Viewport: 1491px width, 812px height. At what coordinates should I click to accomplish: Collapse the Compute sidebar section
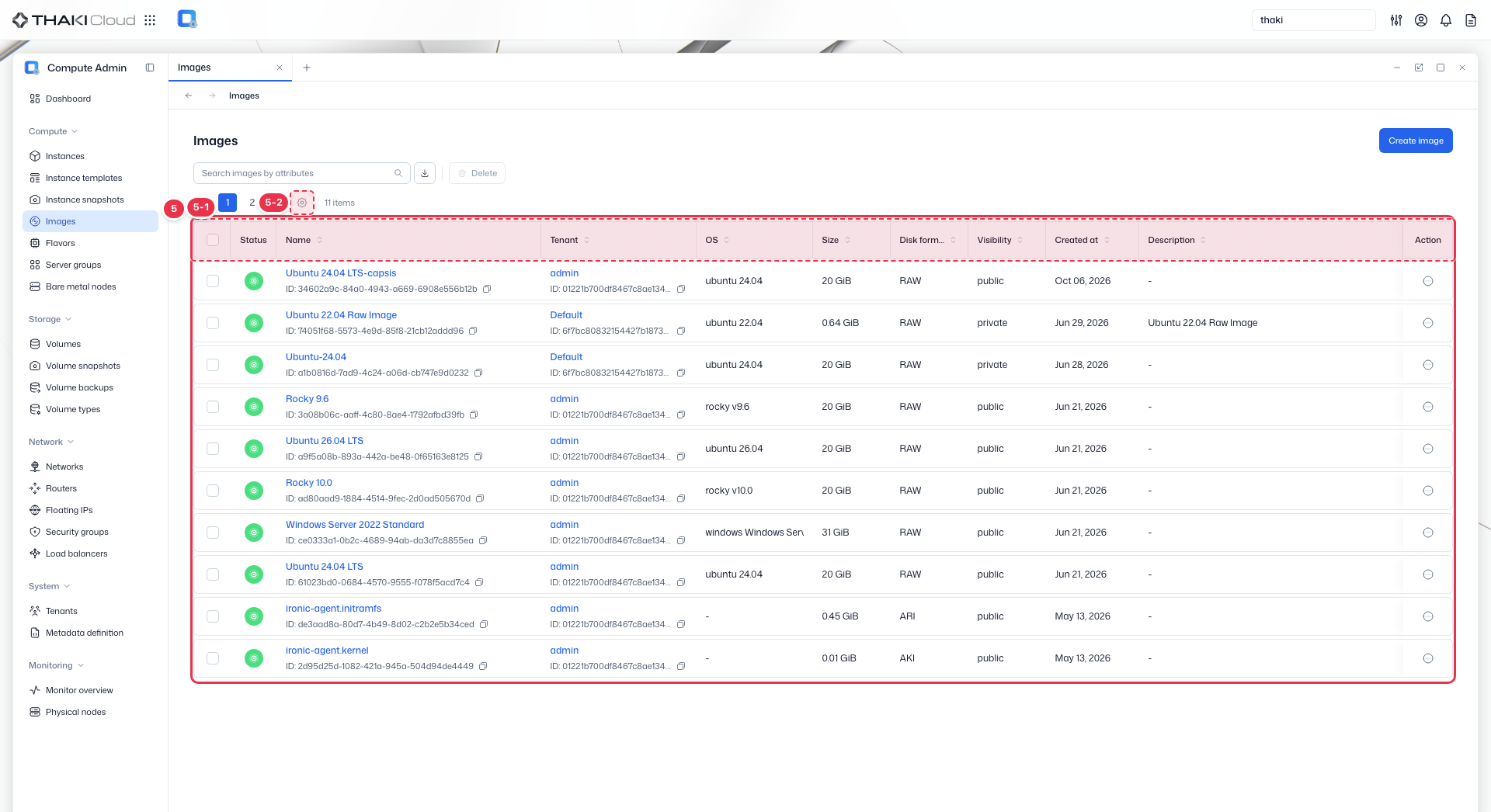click(53, 131)
